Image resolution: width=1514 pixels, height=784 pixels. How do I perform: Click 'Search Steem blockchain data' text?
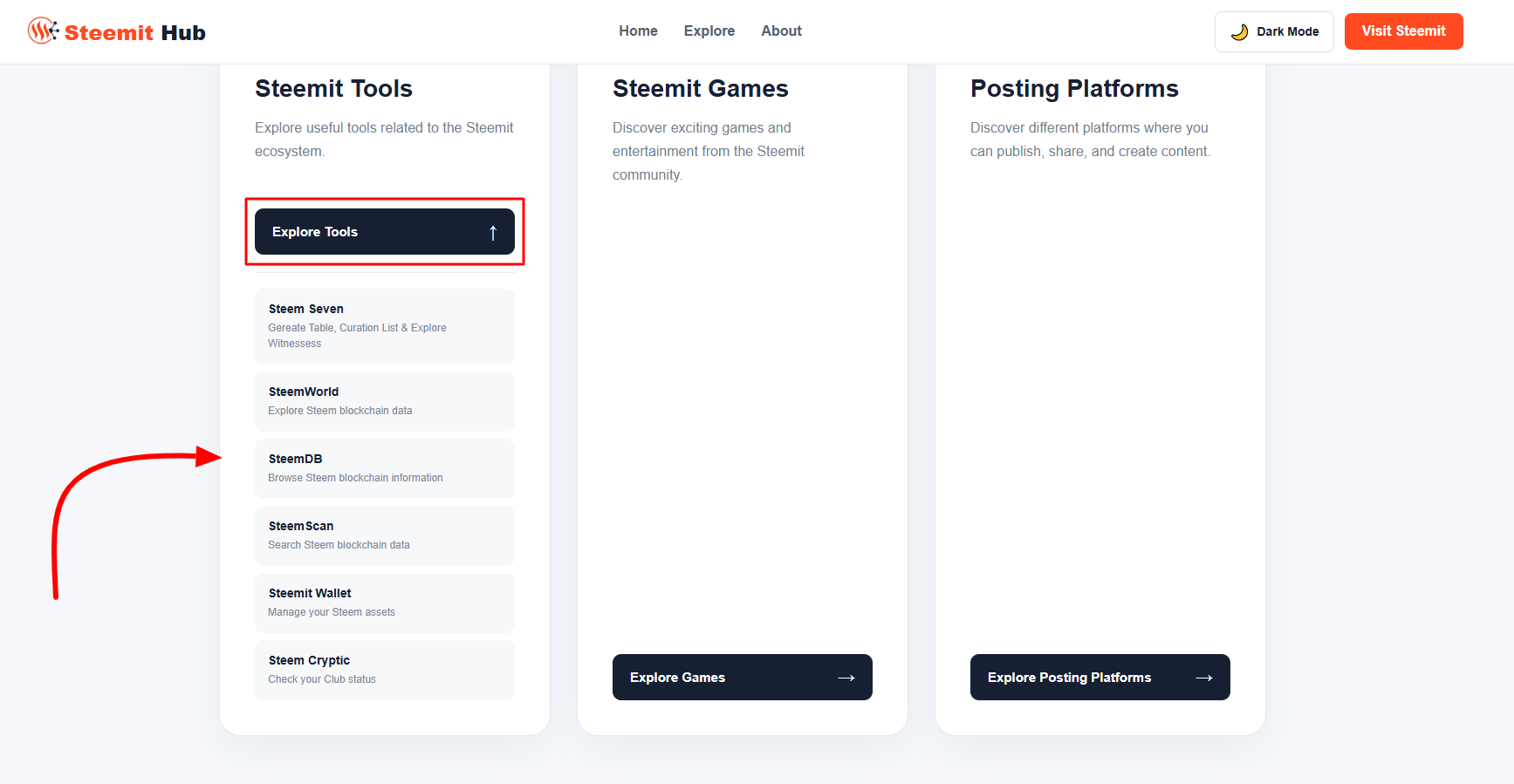339,545
